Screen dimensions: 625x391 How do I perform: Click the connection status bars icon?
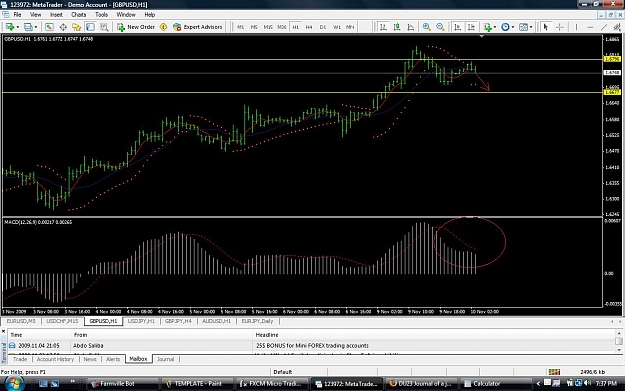tap(554, 372)
